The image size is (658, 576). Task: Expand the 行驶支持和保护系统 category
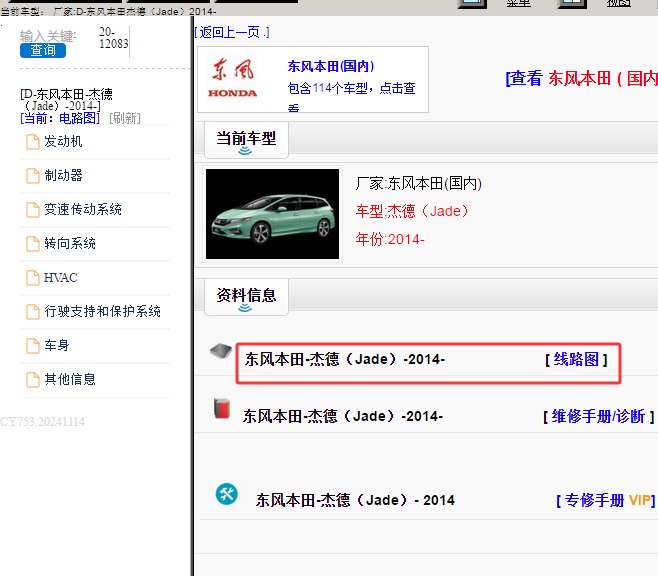click(x=102, y=312)
